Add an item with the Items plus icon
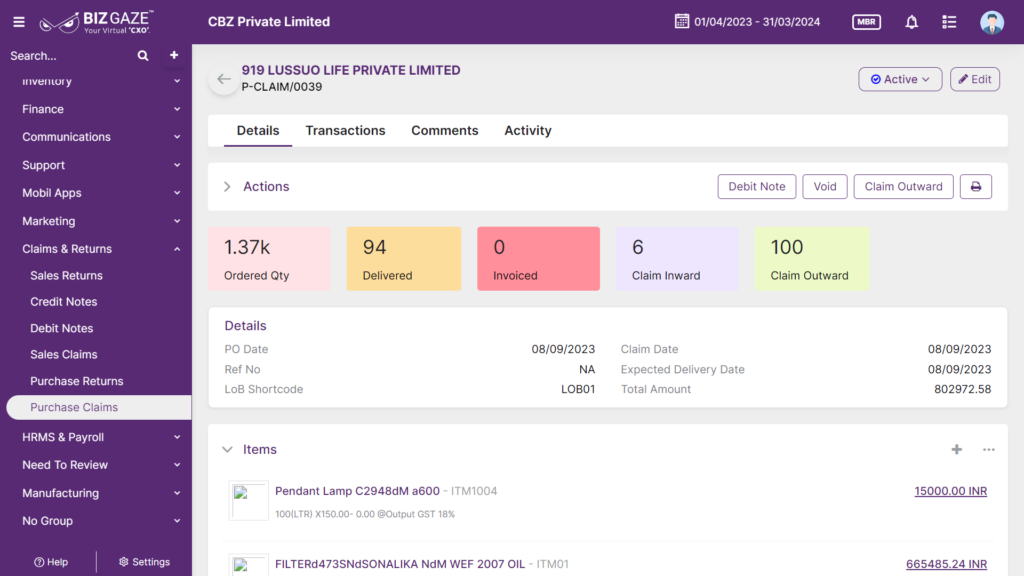1024x576 pixels. coord(957,449)
